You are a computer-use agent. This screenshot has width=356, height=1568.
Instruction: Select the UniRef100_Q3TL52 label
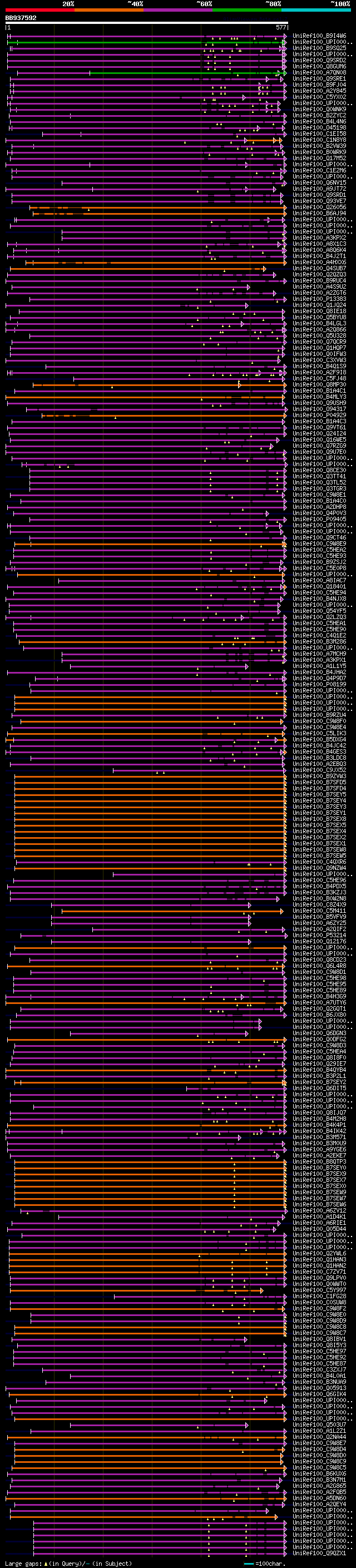click(x=319, y=483)
